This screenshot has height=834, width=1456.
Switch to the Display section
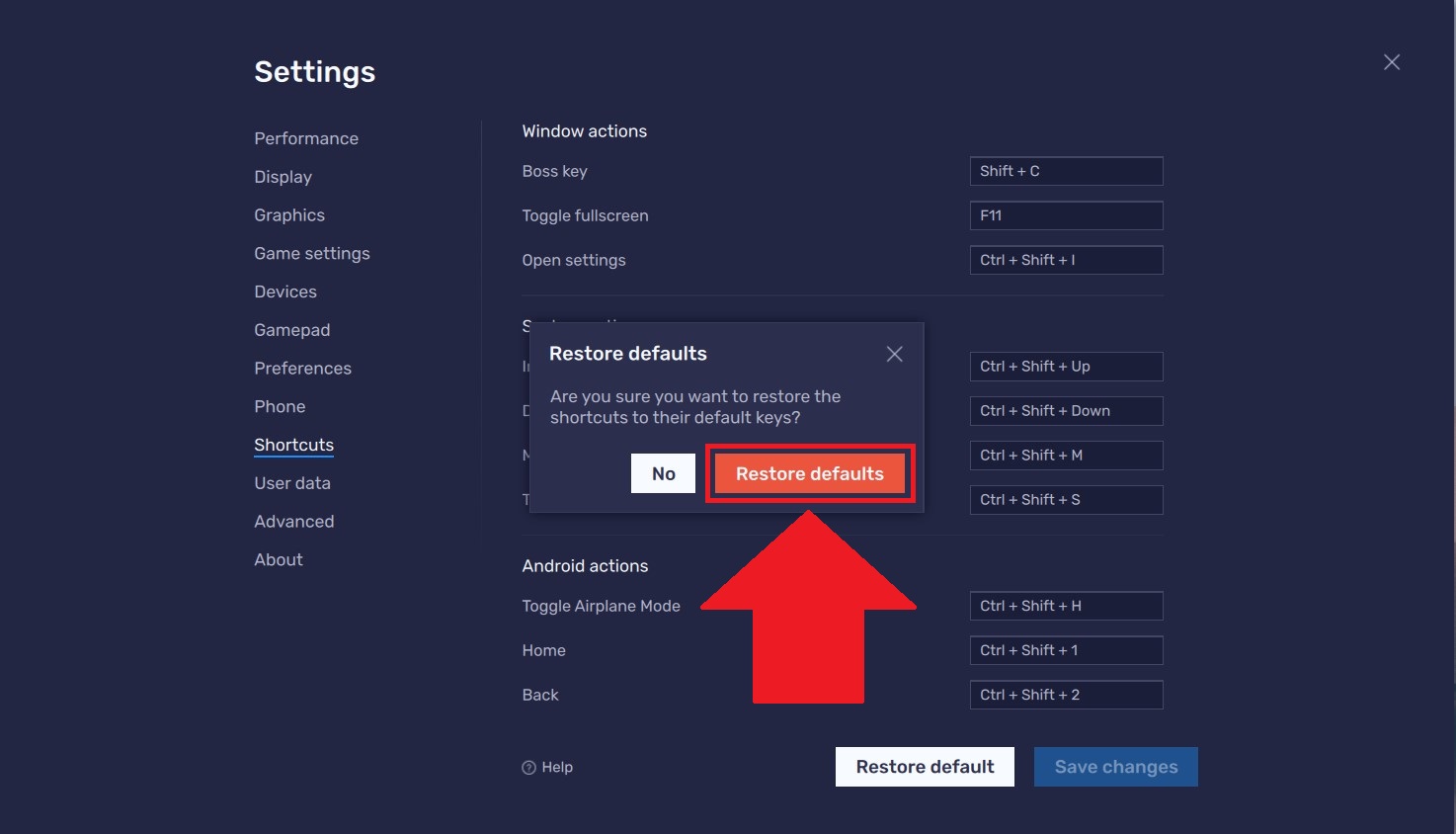coord(283,177)
